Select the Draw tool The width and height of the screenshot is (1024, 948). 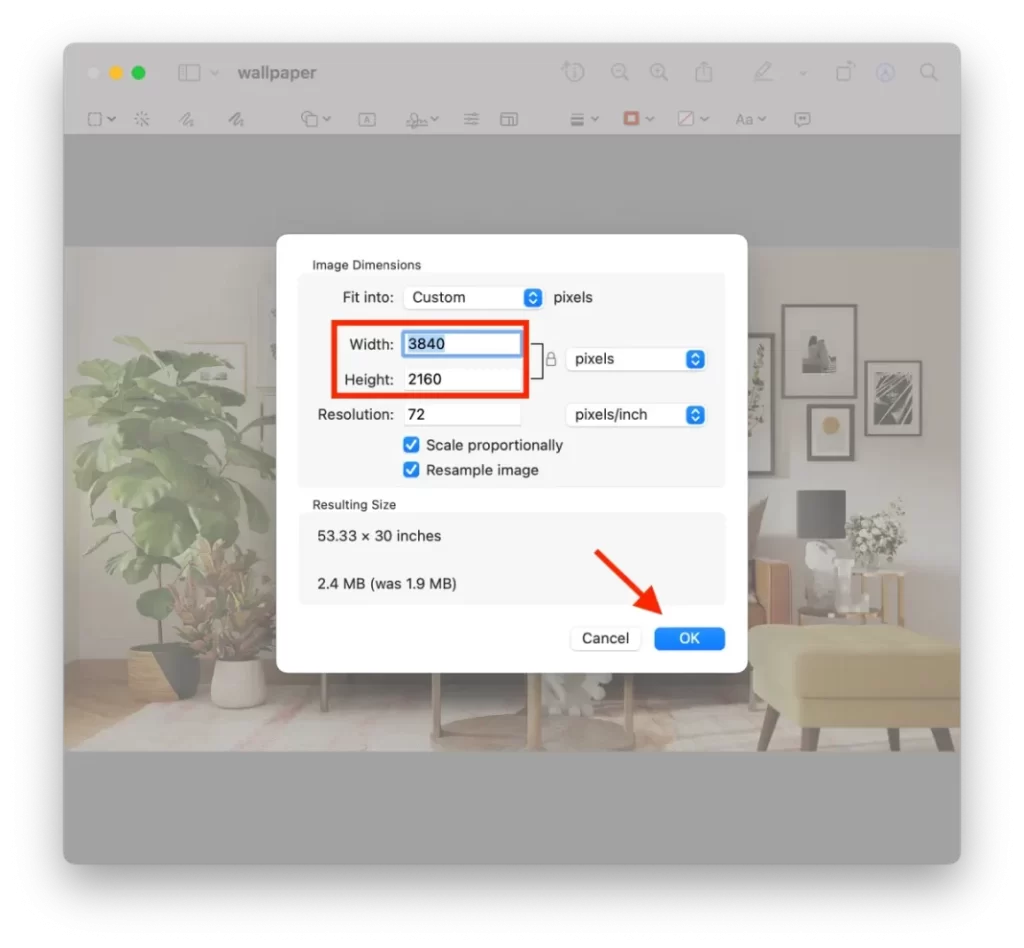point(236,119)
